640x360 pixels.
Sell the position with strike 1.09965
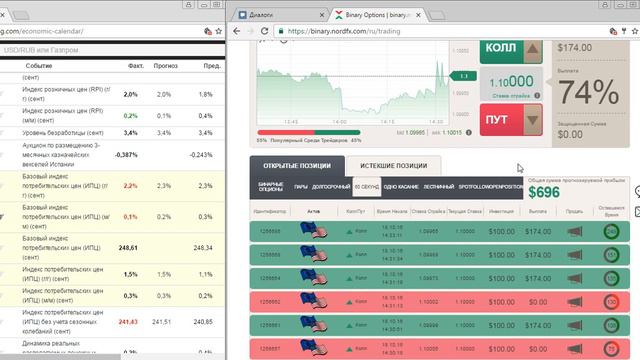(x=575, y=231)
